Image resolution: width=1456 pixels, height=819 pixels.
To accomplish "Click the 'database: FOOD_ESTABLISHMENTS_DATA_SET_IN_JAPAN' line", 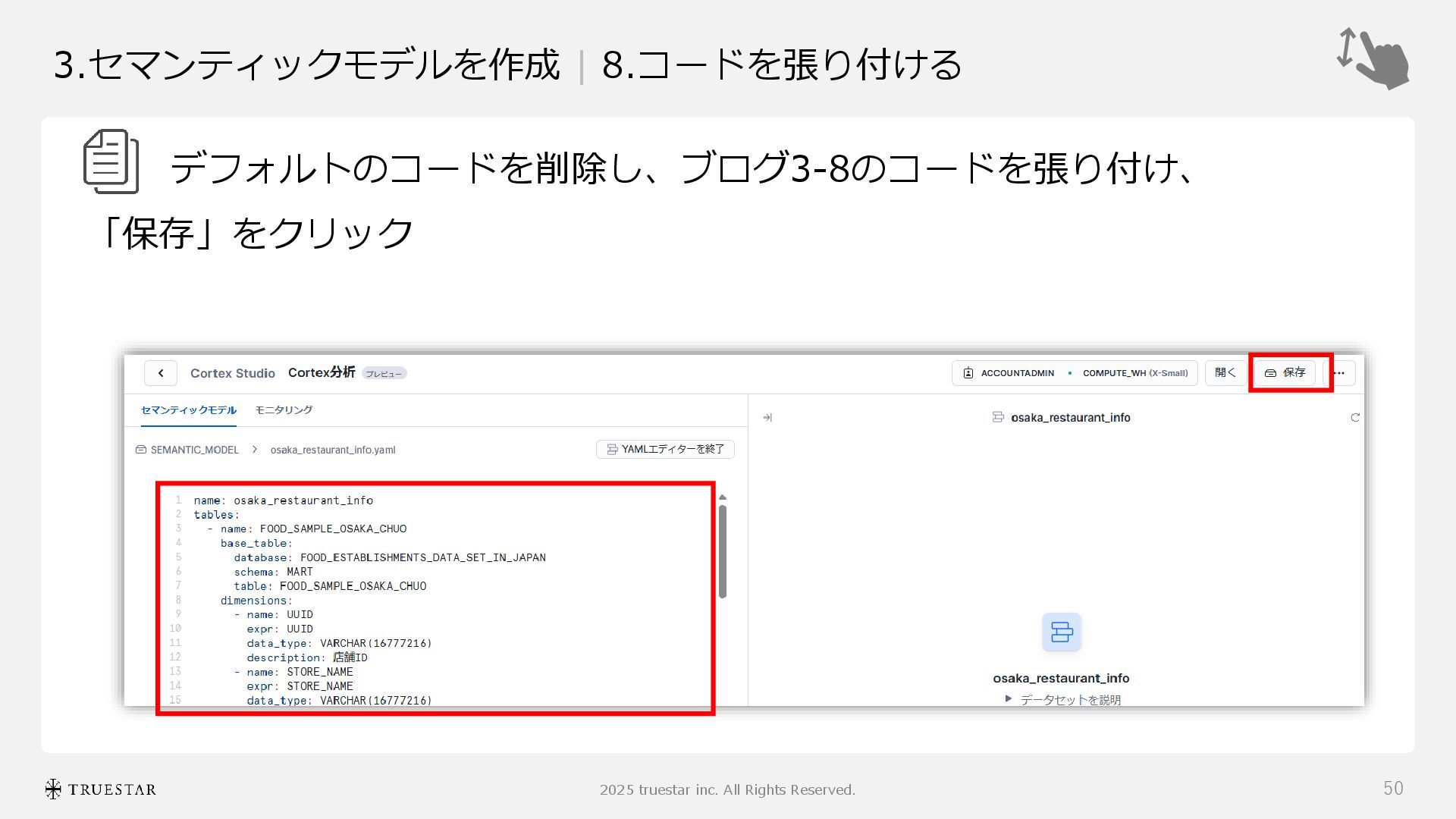I will (390, 557).
